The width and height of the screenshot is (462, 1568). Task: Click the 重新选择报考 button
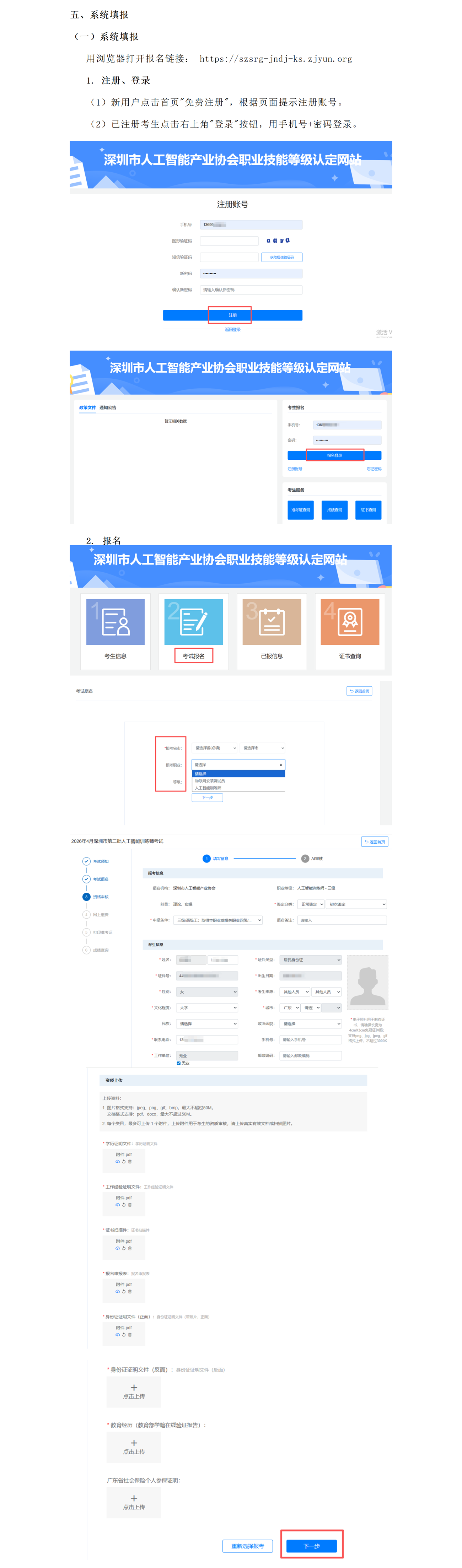[x=248, y=1546]
